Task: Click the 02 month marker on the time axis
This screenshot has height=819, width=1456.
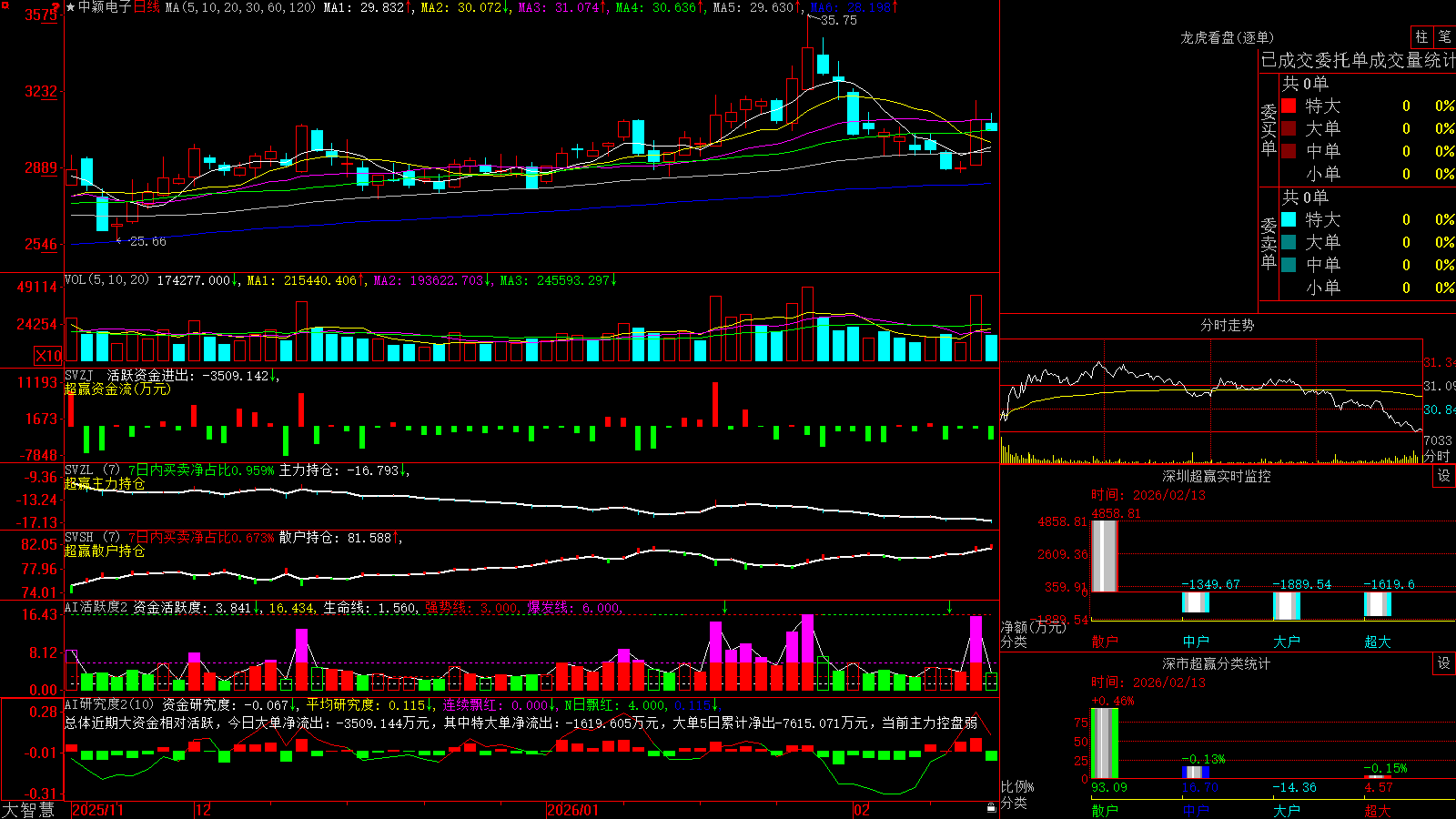Action: tap(861, 810)
